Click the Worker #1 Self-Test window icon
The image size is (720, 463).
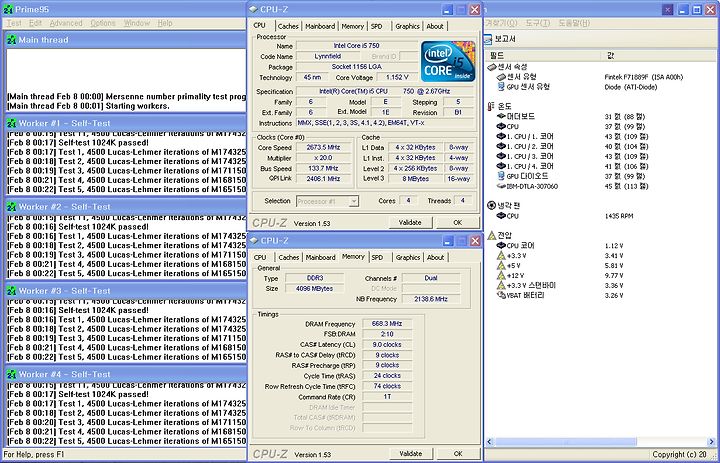(11, 123)
